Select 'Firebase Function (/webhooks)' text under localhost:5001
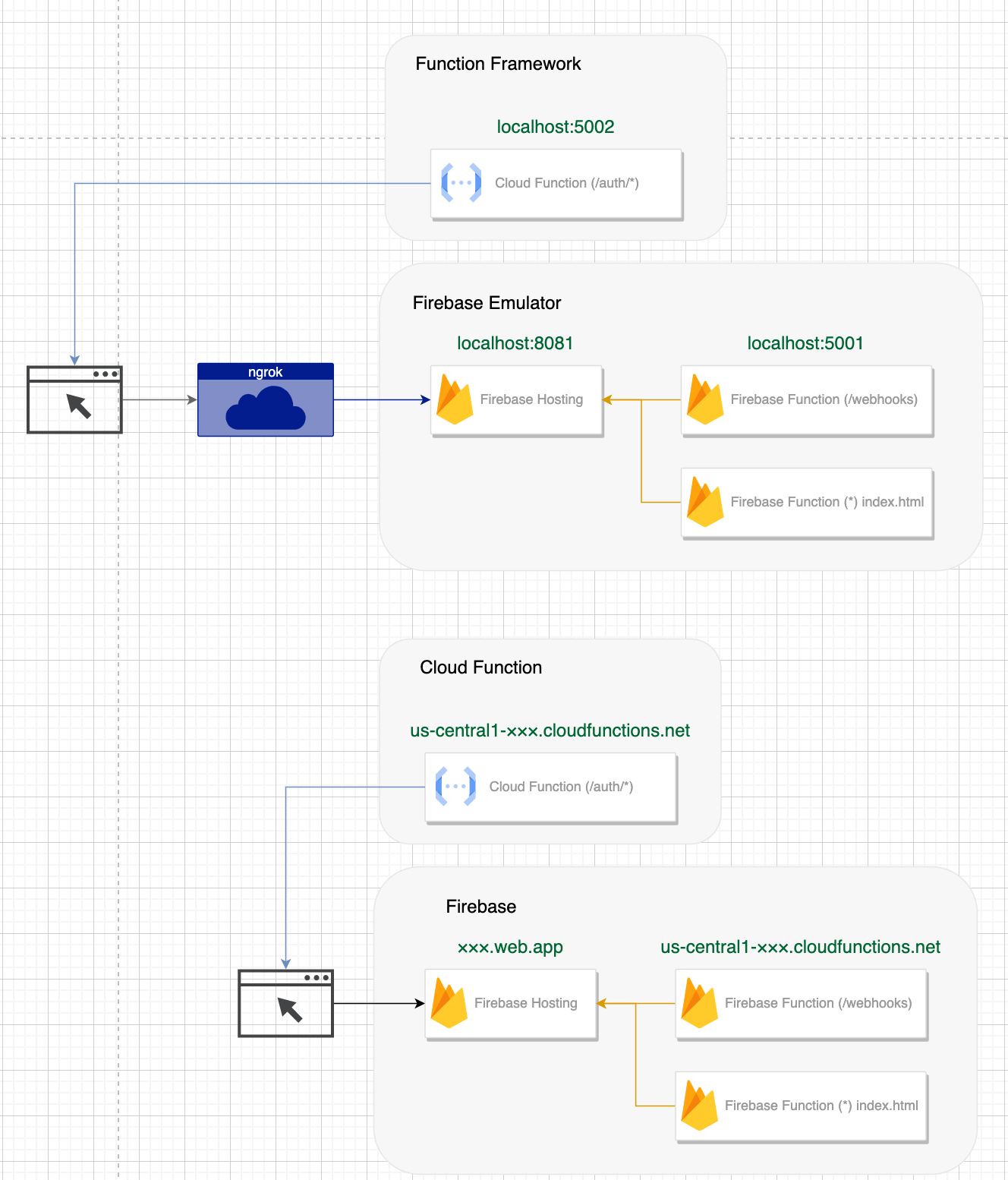This screenshot has height=1180, width=1008. pyautogui.click(x=824, y=399)
